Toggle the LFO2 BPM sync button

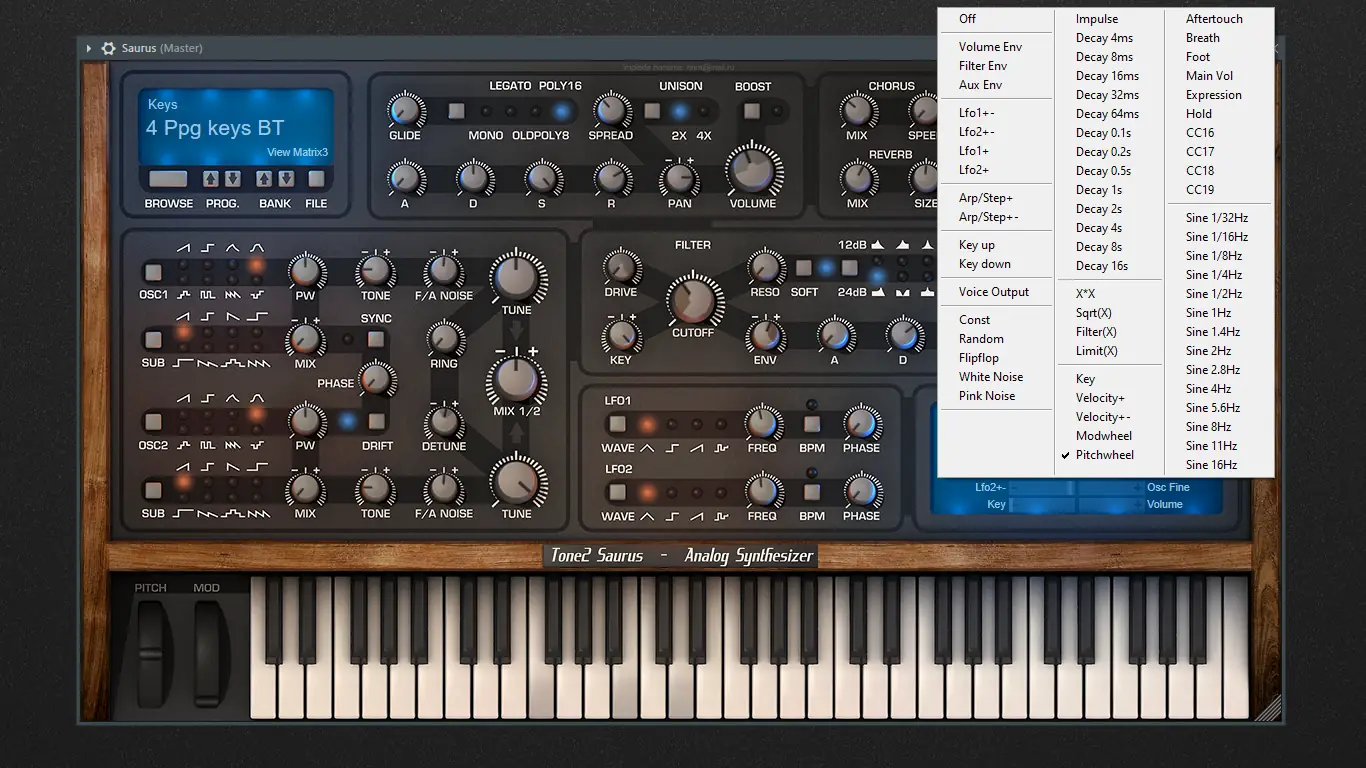[812, 492]
